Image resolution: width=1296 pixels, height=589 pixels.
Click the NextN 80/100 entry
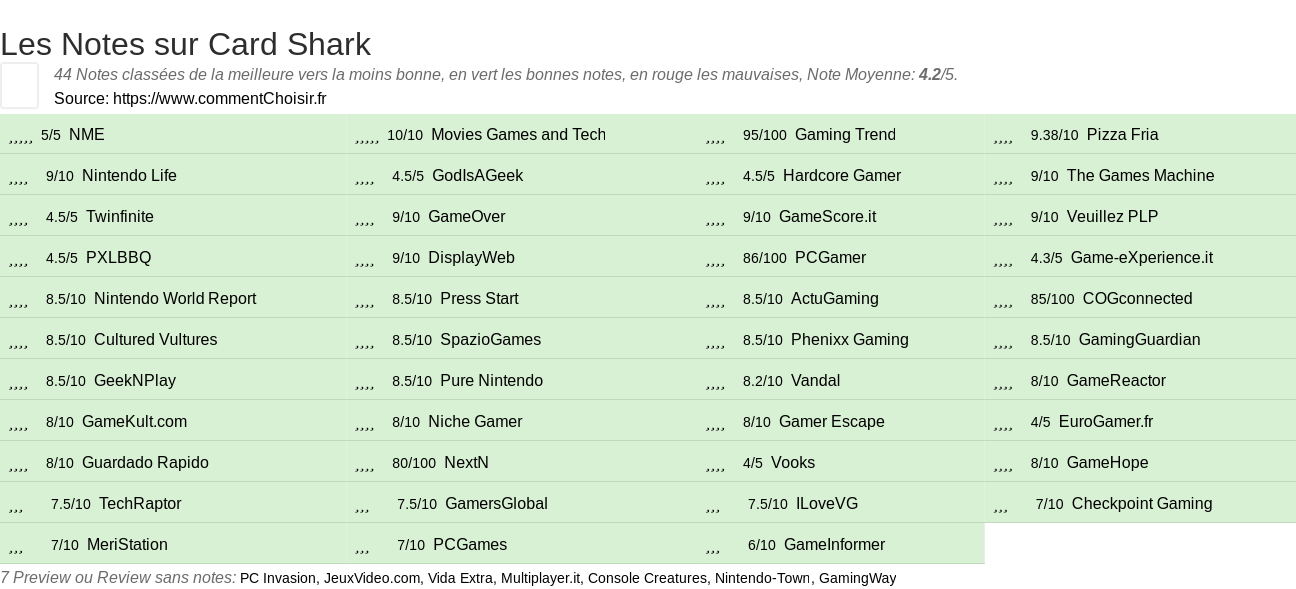(521, 462)
